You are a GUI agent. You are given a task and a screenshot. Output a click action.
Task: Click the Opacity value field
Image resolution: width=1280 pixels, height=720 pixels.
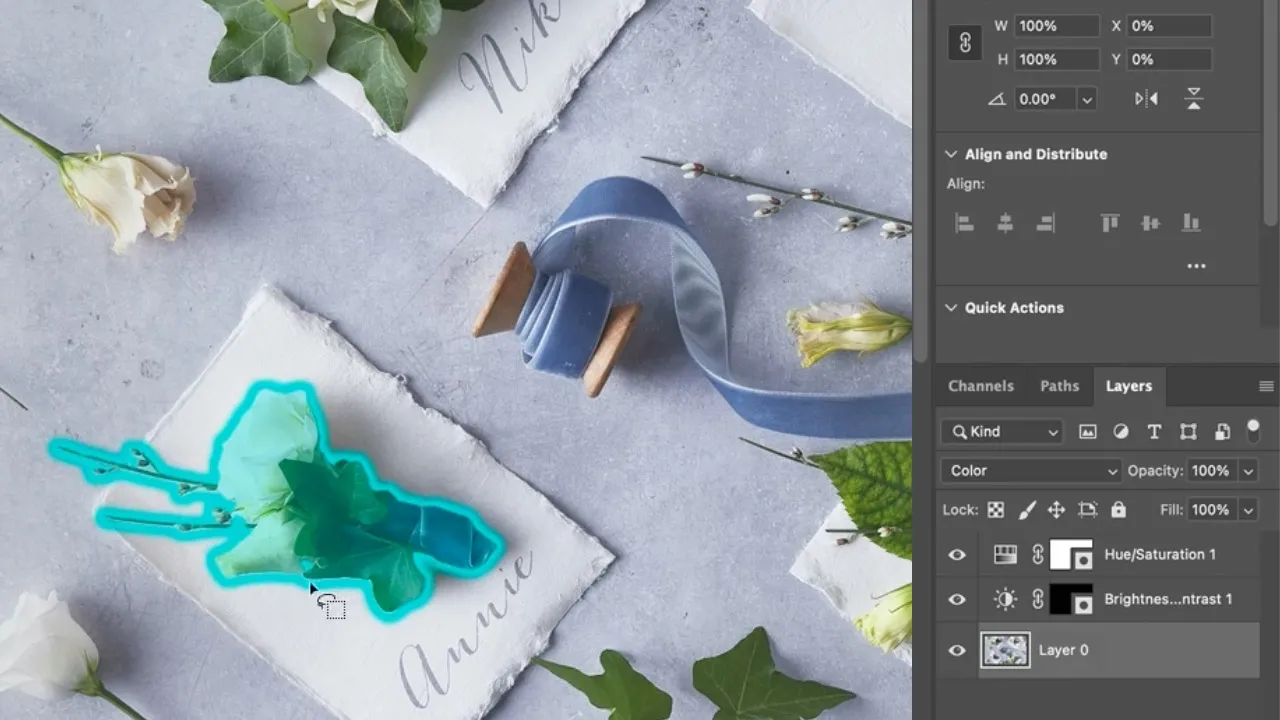point(1212,470)
